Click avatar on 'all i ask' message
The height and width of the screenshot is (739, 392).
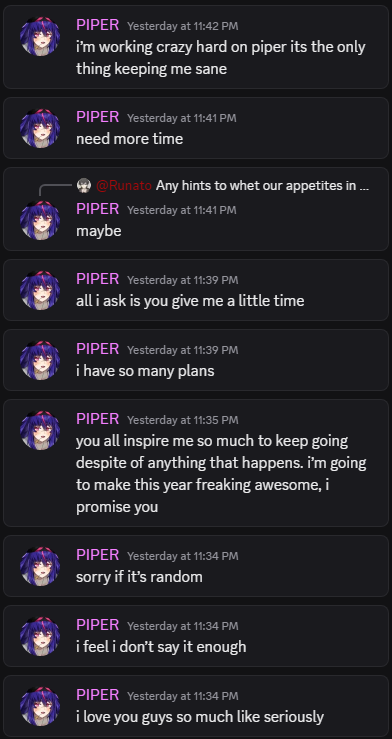pyautogui.click(x=40, y=290)
